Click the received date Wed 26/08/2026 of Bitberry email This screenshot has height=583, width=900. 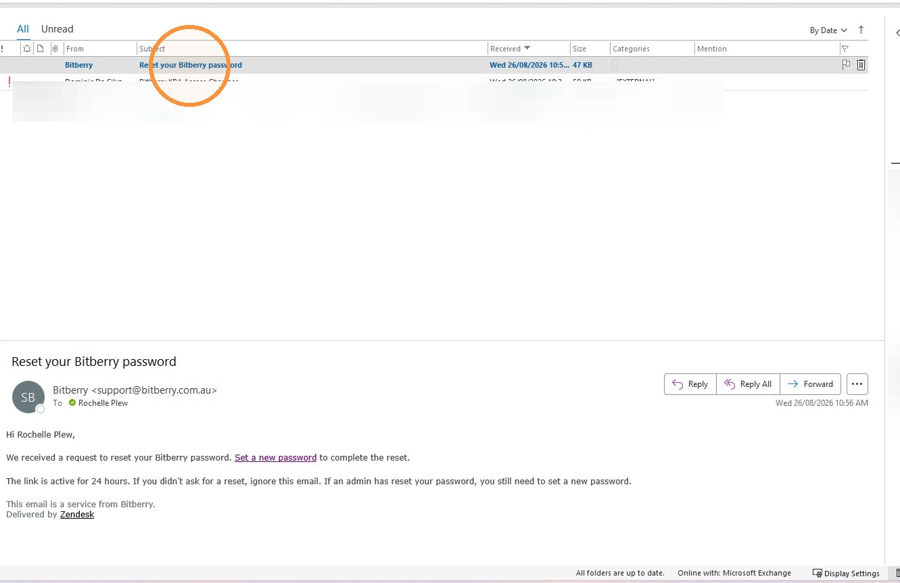pos(529,65)
